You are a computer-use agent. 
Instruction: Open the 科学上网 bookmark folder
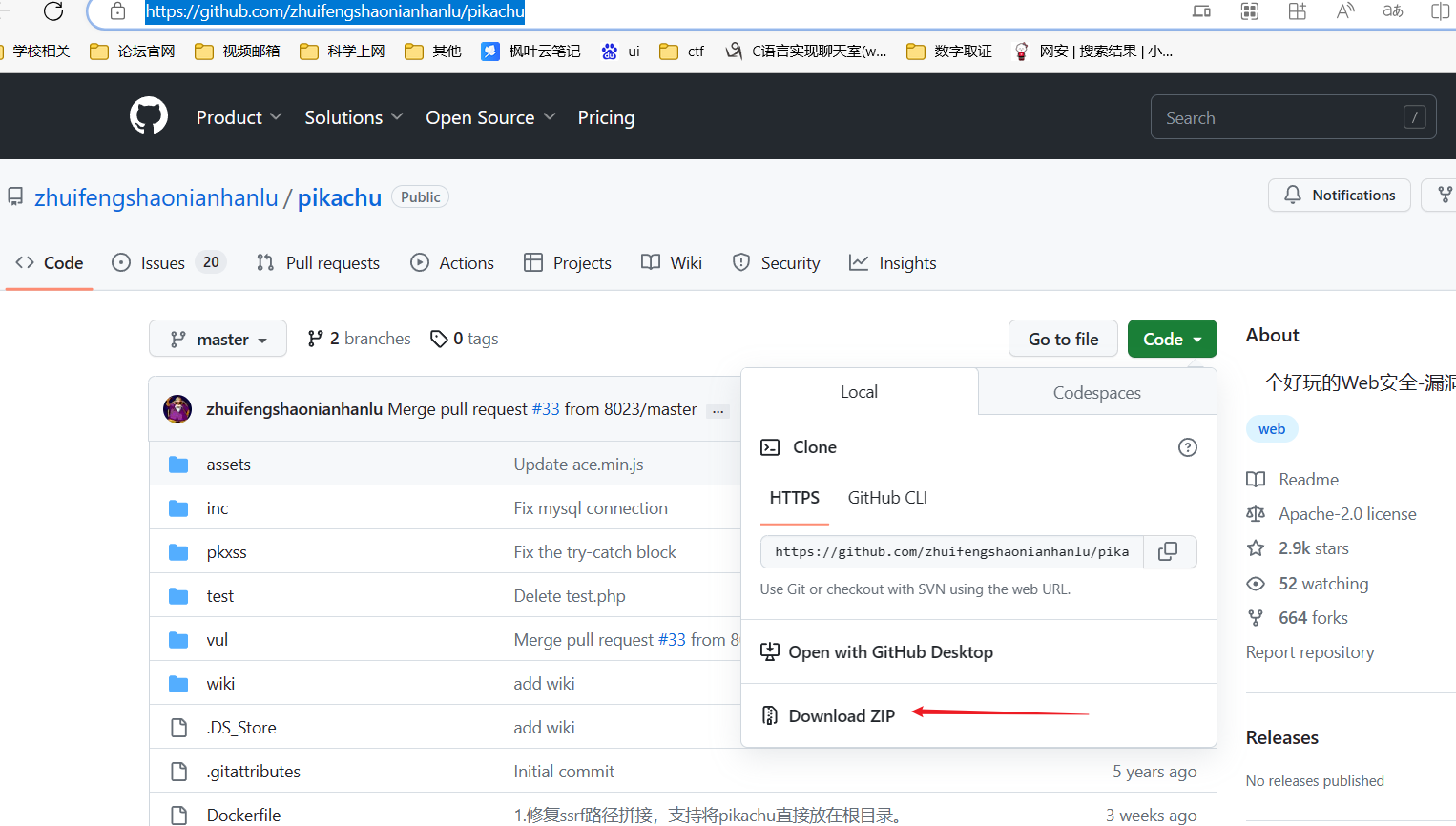pos(342,52)
